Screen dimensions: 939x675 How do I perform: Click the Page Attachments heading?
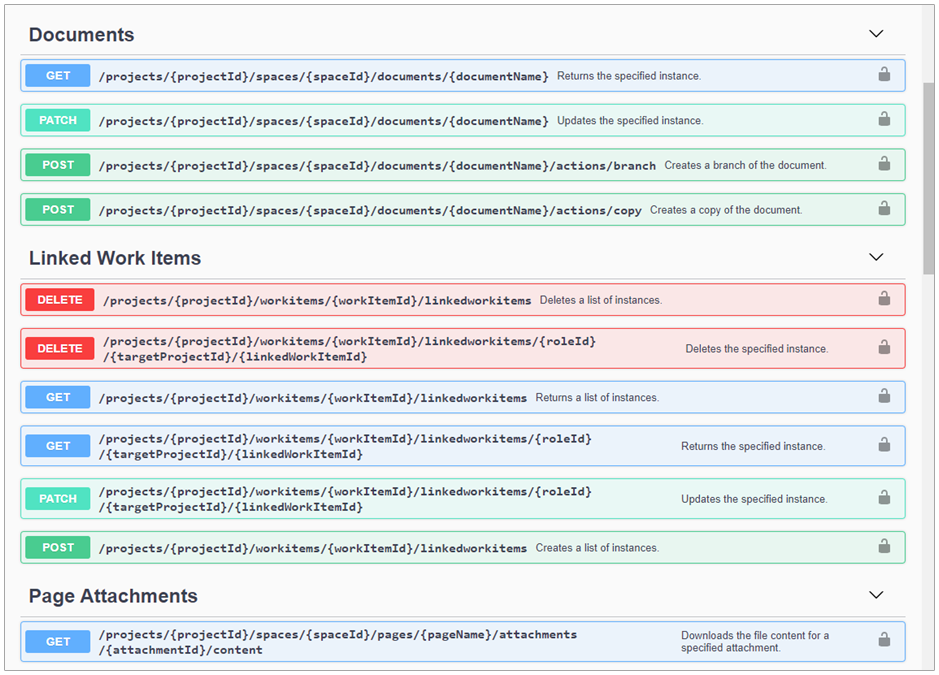tap(113, 596)
